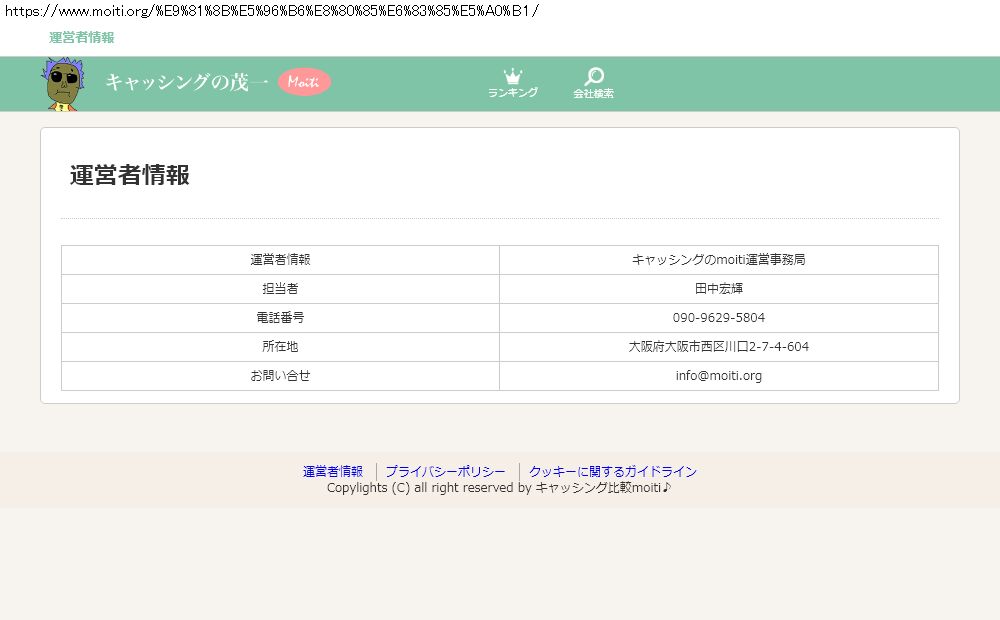The width and height of the screenshot is (1000, 620).
Task: Open クッキーに関するガイドライン footer link
Action: click(612, 472)
